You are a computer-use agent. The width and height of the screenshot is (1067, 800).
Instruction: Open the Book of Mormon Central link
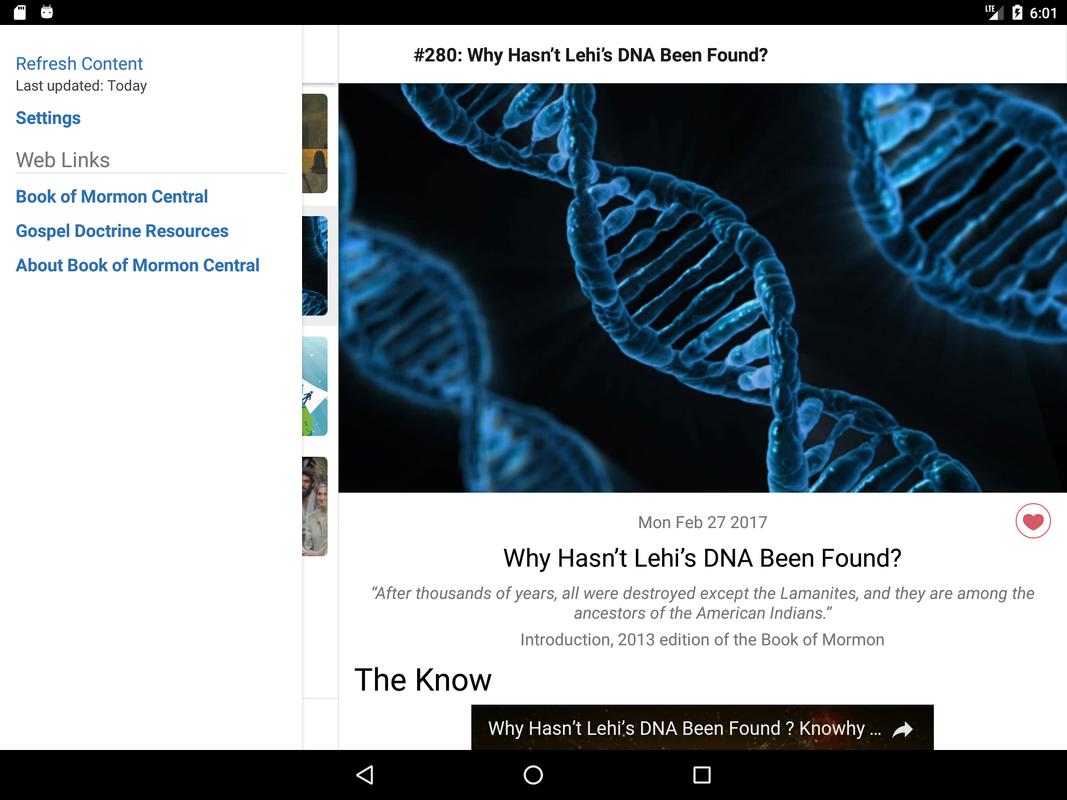click(x=112, y=197)
